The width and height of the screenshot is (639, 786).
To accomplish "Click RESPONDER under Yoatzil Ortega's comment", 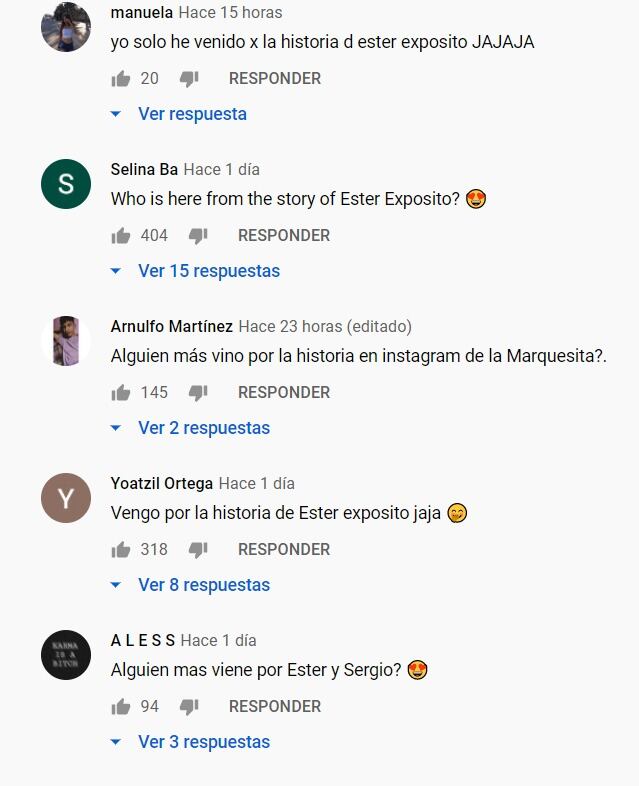I will pyautogui.click(x=284, y=549).
